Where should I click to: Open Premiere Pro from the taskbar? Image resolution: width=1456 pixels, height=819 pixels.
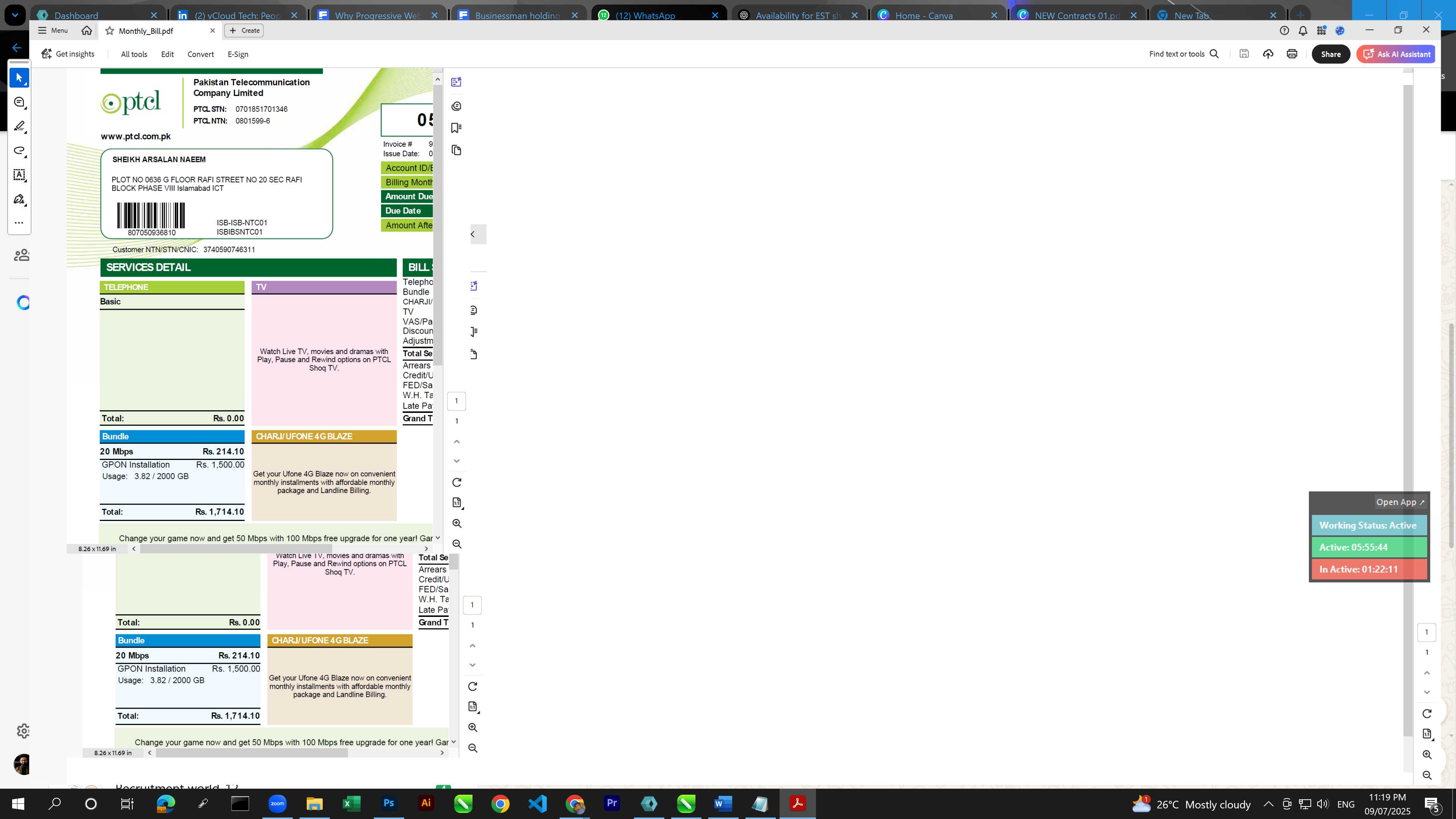pyautogui.click(x=612, y=804)
